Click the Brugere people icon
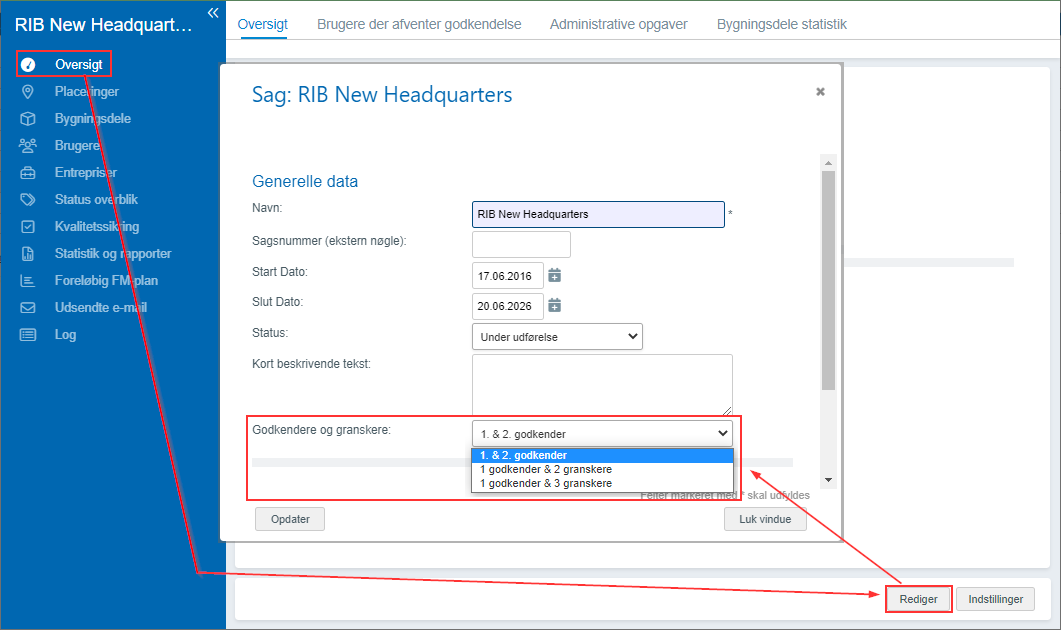Viewport: 1061px width, 630px height. pyautogui.click(x=28, y=146)
